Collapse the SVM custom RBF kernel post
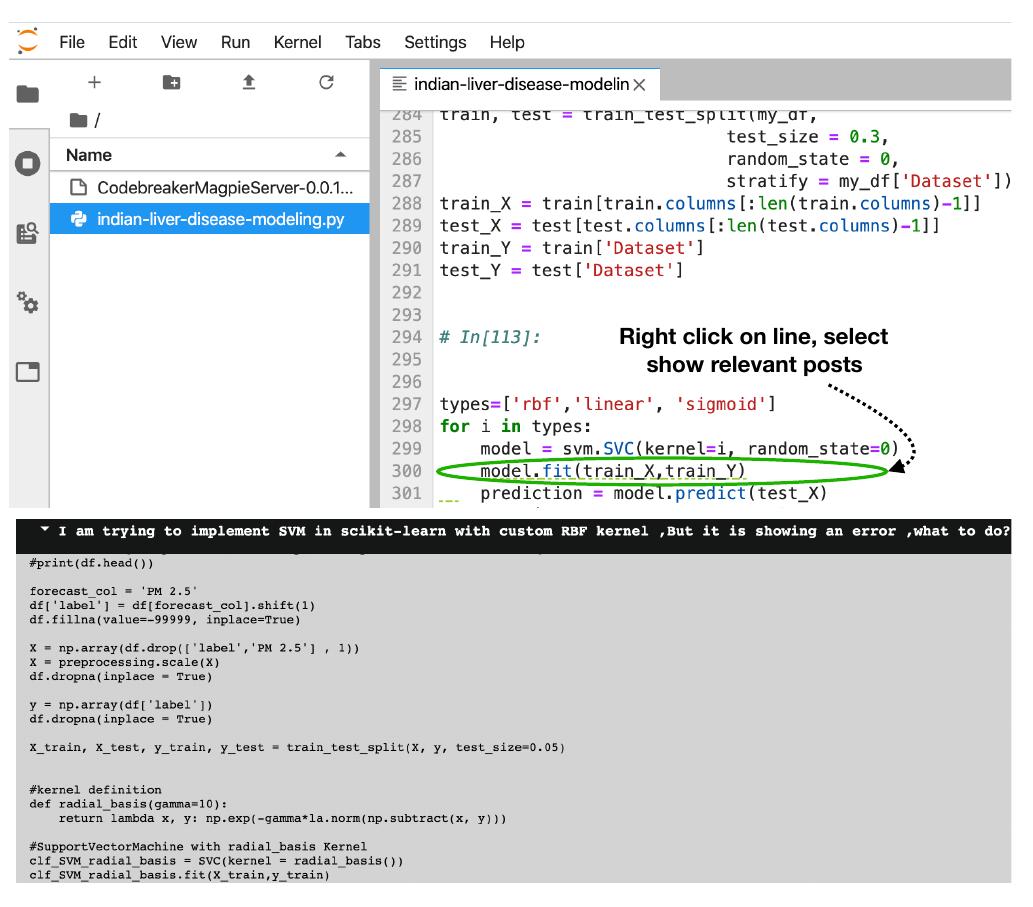The height and width of the screenshot is (907, 1033). pyautogui.click(x=45, y=530)
